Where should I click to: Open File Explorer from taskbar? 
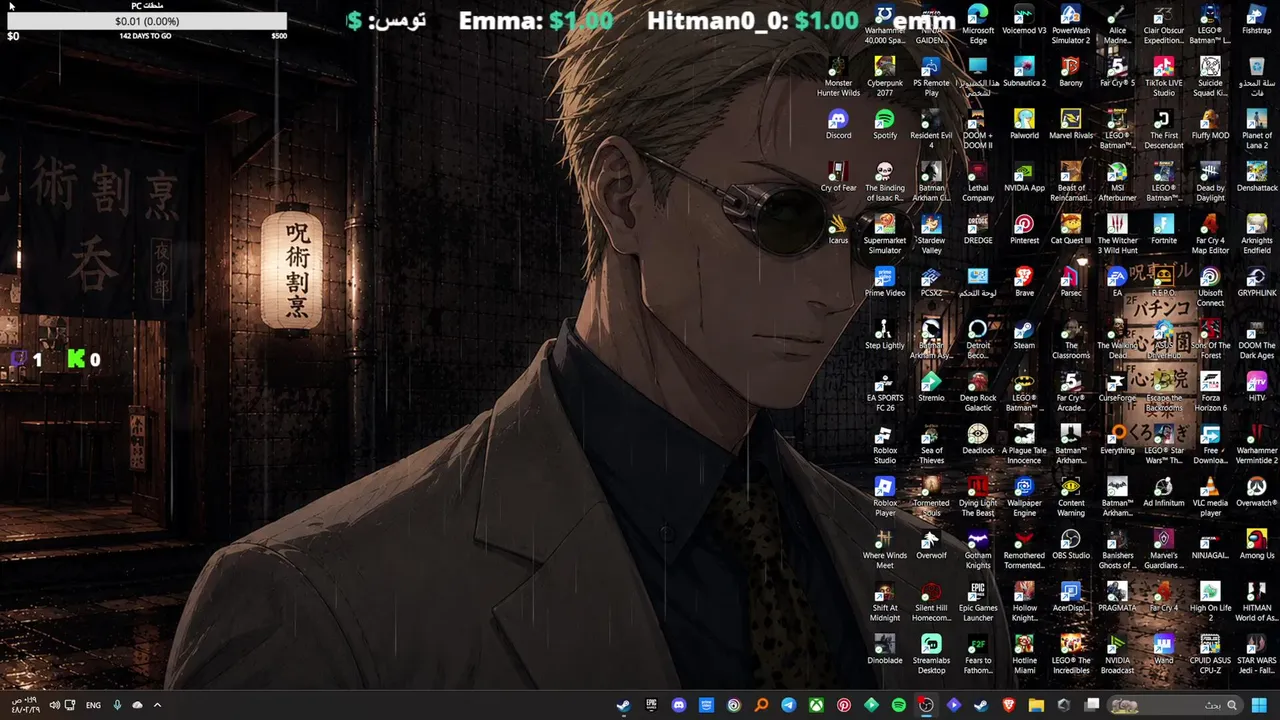(x=1036, y=705)
